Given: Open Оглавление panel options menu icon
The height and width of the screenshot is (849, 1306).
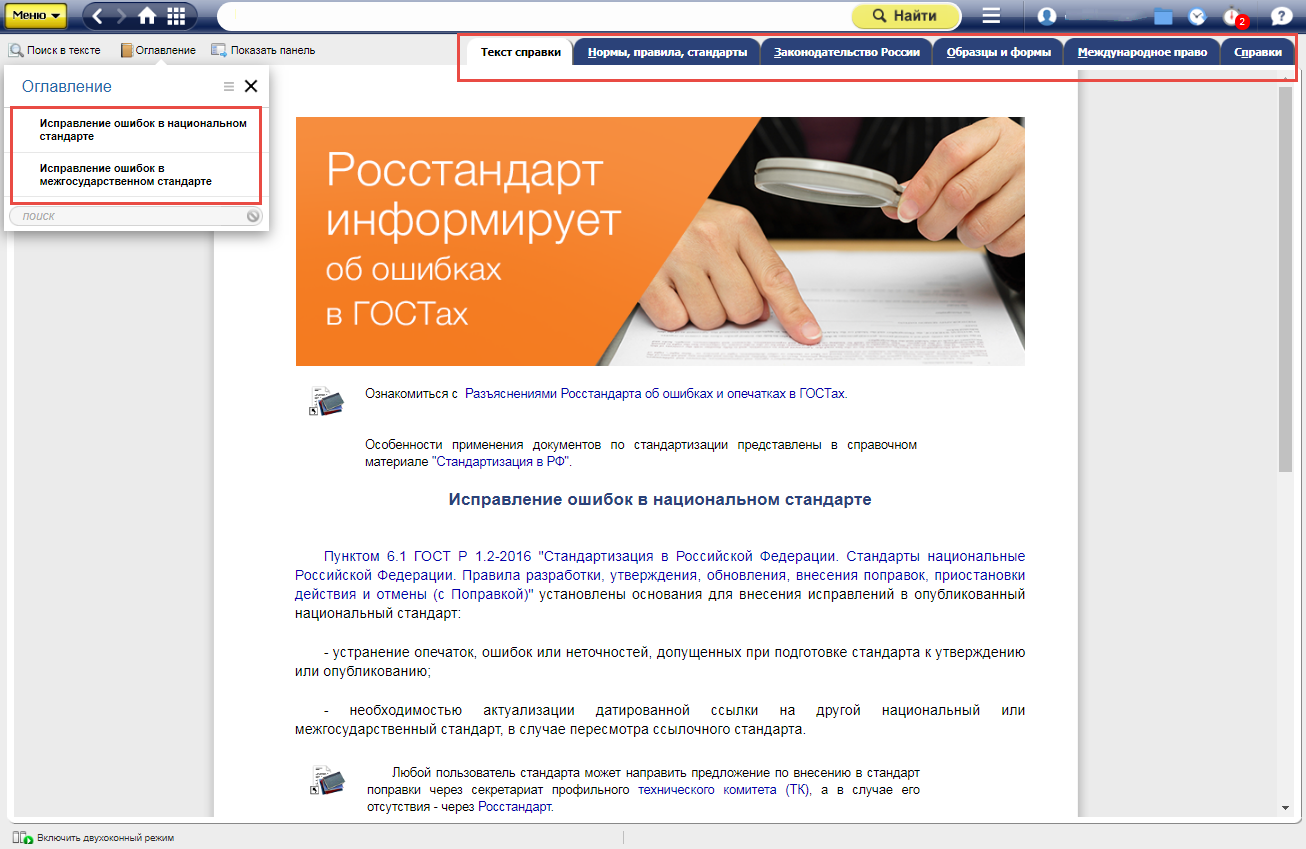Looking at the screenshot, I should pyautogui.click(x=229, y=87).
